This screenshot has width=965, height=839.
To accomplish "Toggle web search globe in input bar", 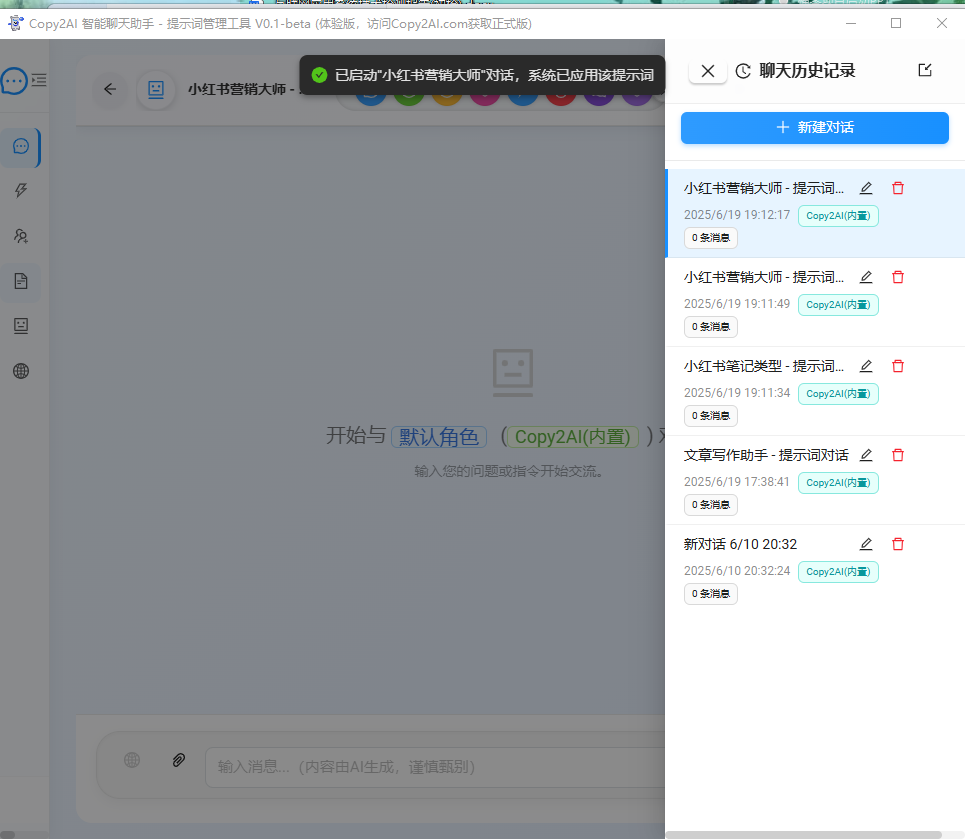I will pos(132,760).
